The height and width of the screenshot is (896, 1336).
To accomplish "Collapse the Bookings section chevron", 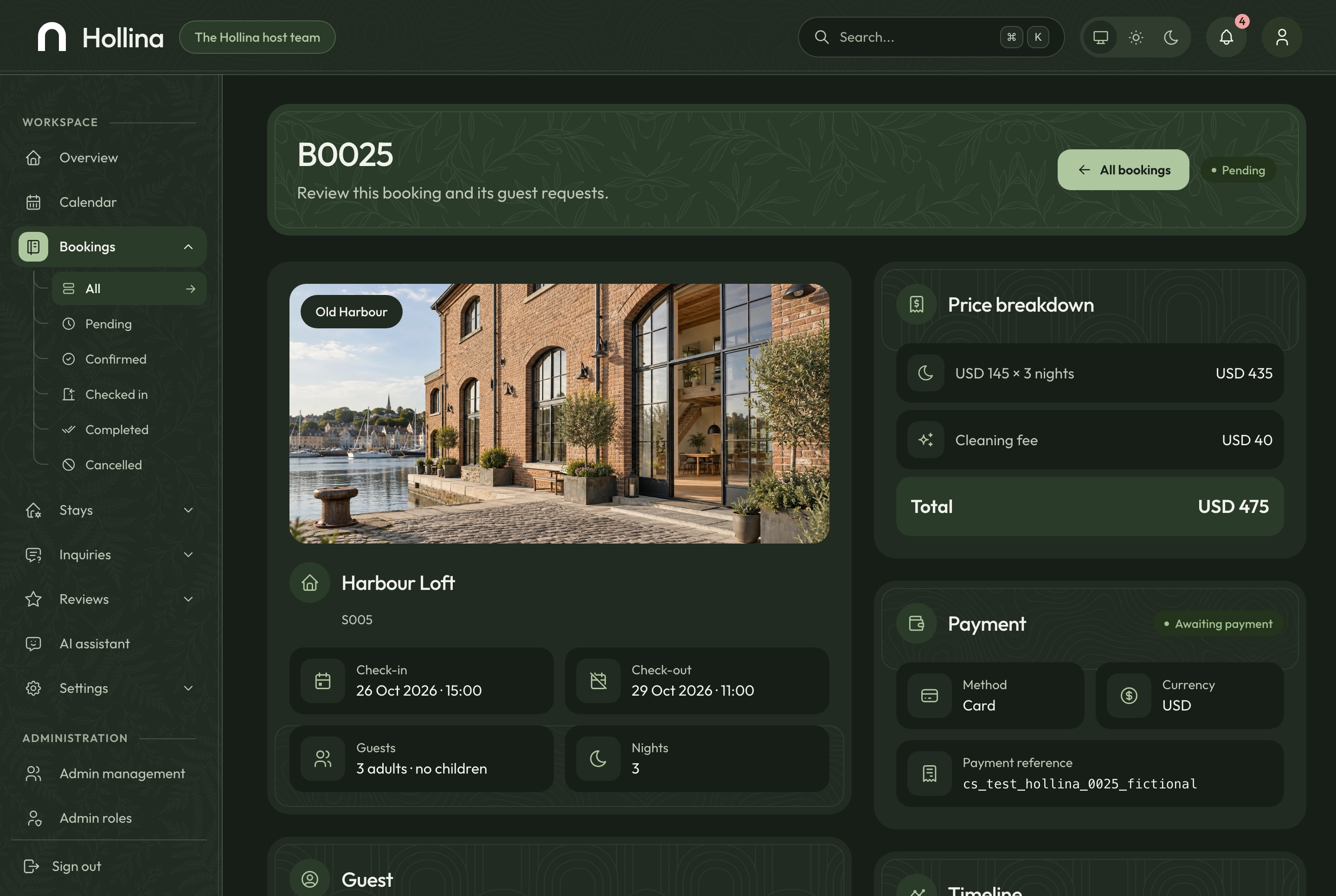I will (188, 247).
